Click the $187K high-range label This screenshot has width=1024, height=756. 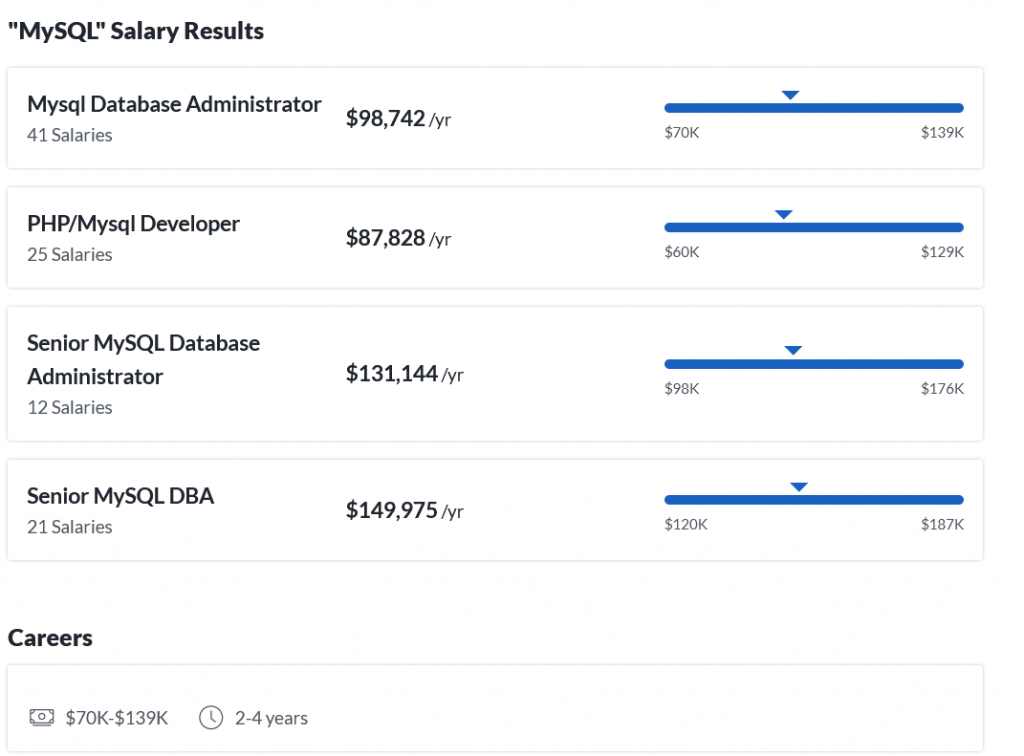[942, 524]
